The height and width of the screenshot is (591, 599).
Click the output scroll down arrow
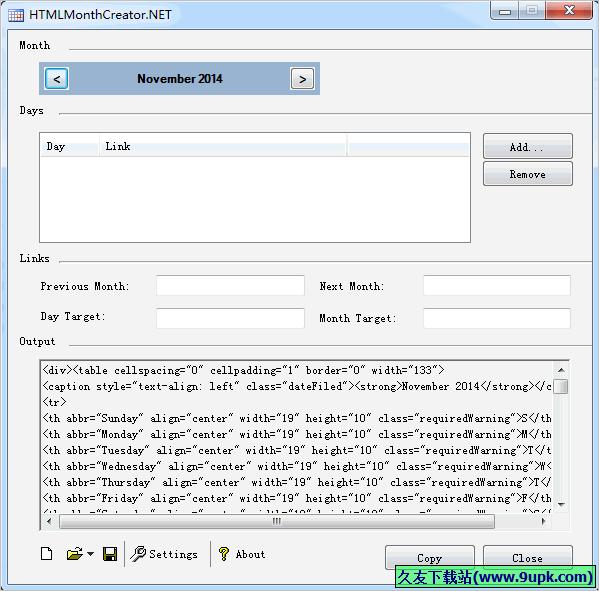[x=561, y=505]
